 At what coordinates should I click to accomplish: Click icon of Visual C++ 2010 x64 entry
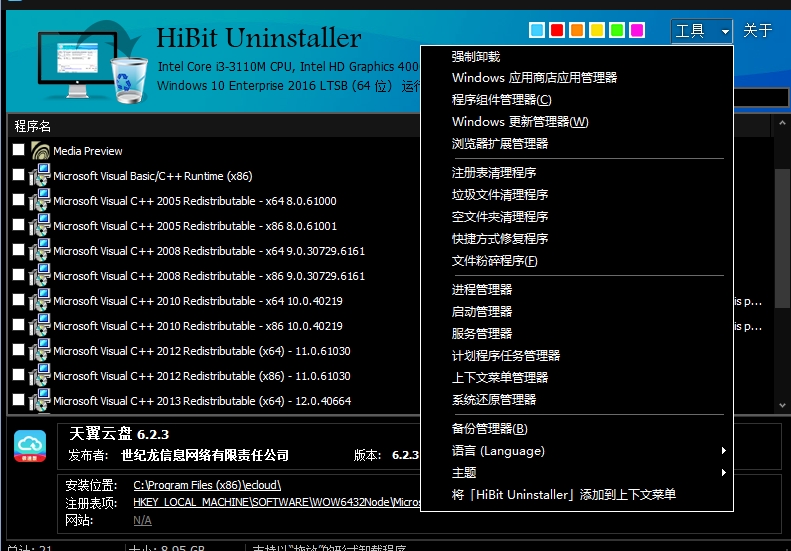click(x=40, y=300)
